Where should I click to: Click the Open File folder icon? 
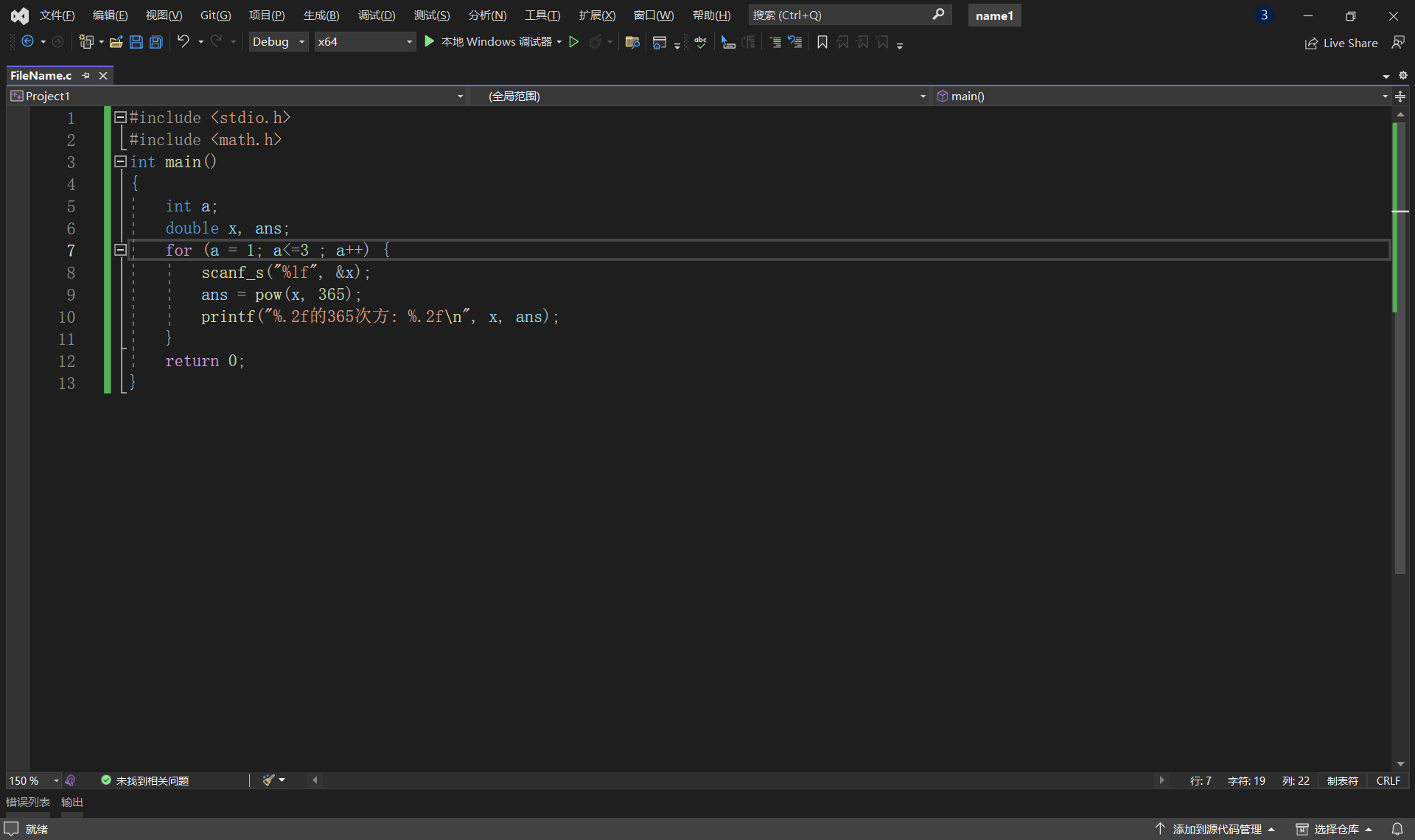[x=116, y=42]
